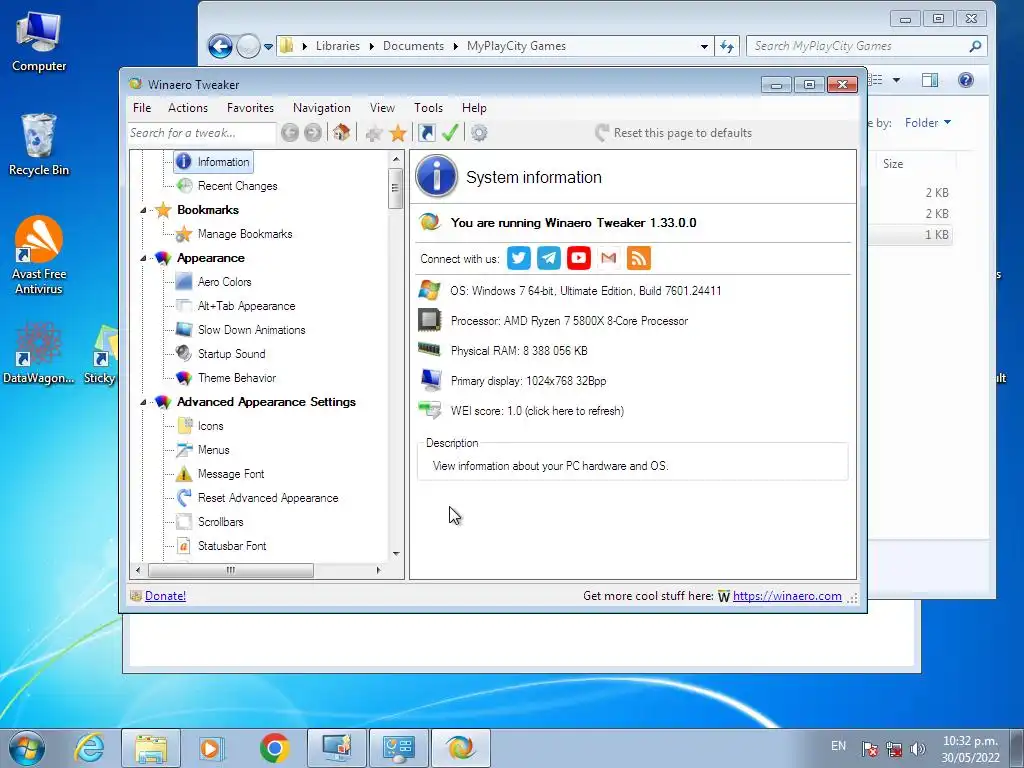Image resolution: width=1024 pixels, height=768 pixels.
Task: Open Google Chrome from taskbar
Action: pyautogui.click(x=274, y=748)
